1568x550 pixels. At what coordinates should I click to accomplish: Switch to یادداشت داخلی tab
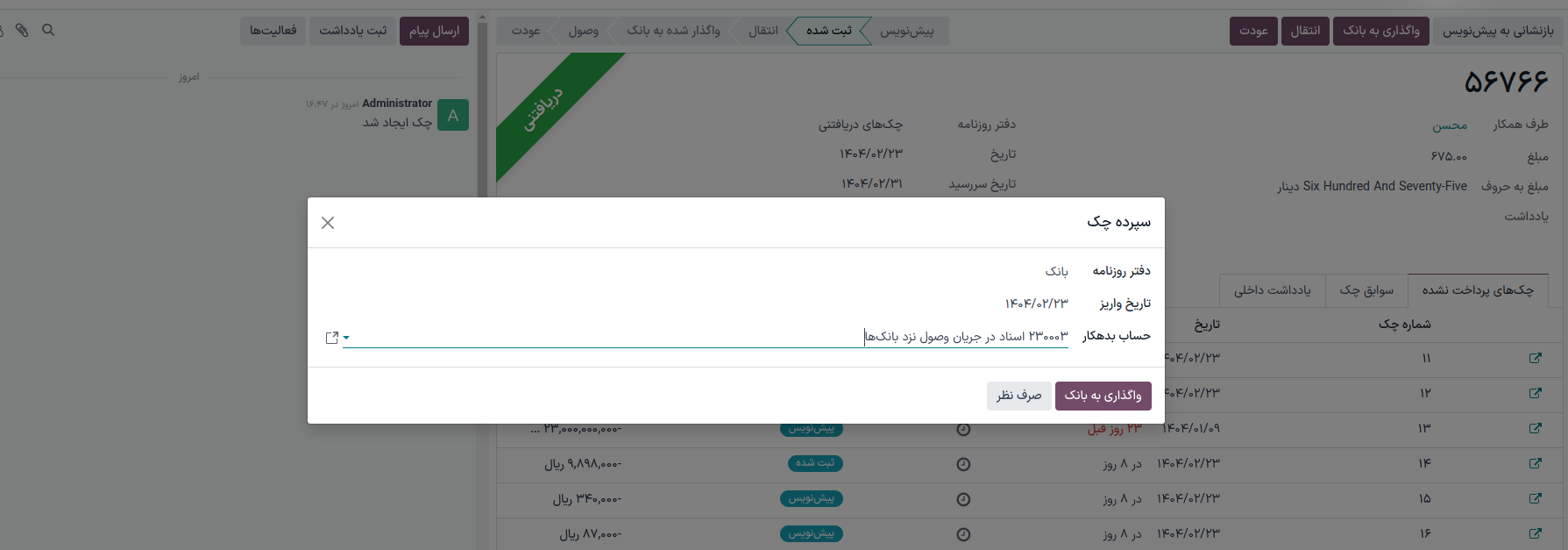[x=1272, y=290]
